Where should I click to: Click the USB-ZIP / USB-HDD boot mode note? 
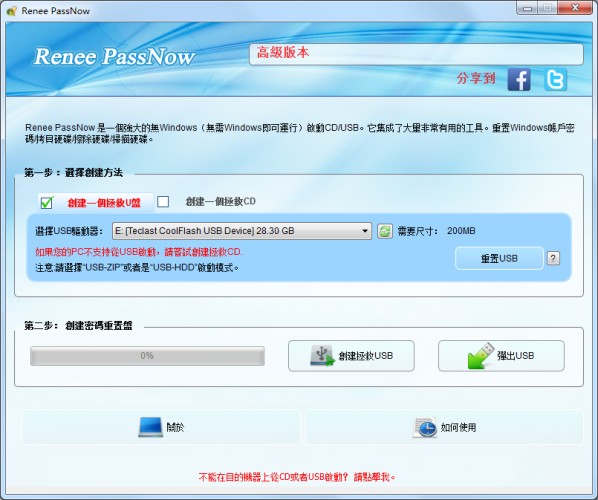pos(137,268)
